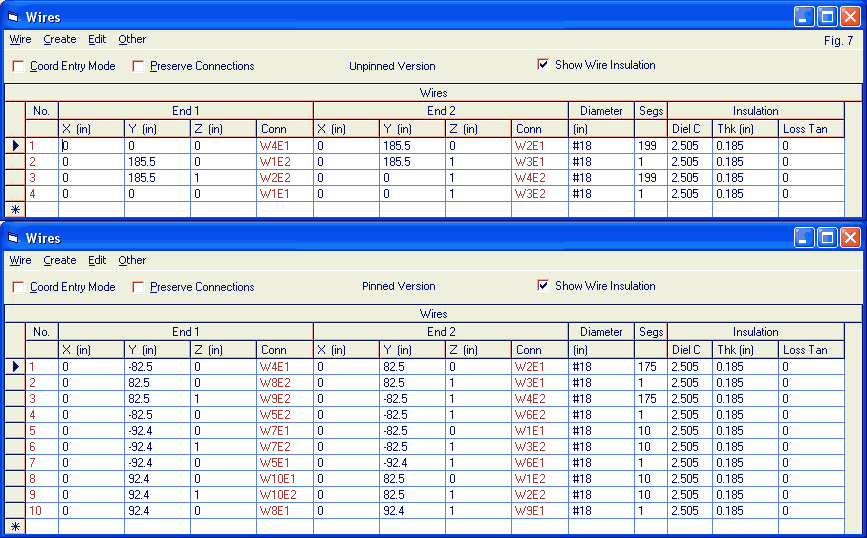Open Edit menu in Pinned Version window
The height and width of the screenshot is (538, 867).
click(x=97, y=260)
